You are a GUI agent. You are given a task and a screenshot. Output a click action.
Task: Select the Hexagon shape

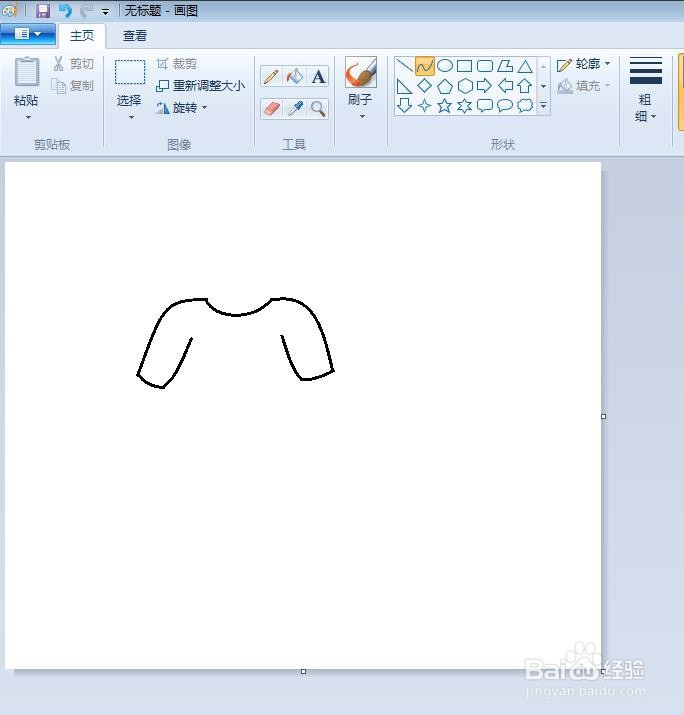(465, 86)
